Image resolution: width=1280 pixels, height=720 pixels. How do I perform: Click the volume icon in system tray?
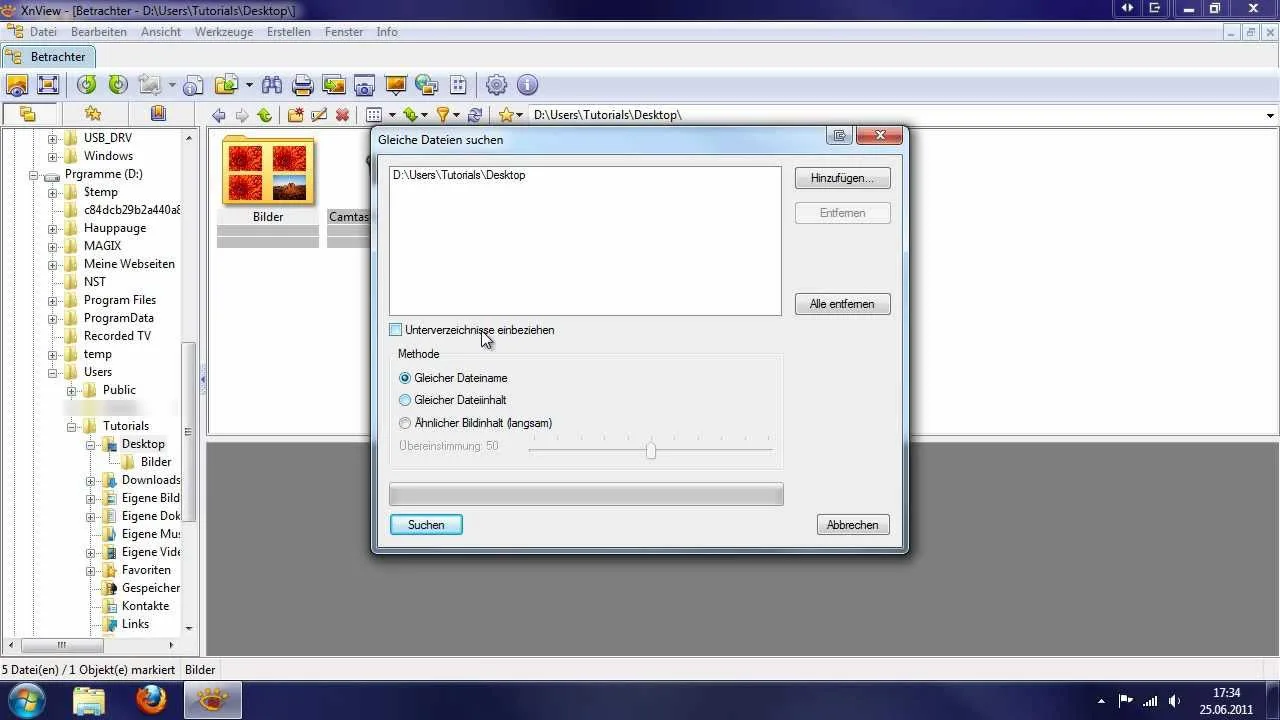pyautogui.click(x=1175, y=701)
